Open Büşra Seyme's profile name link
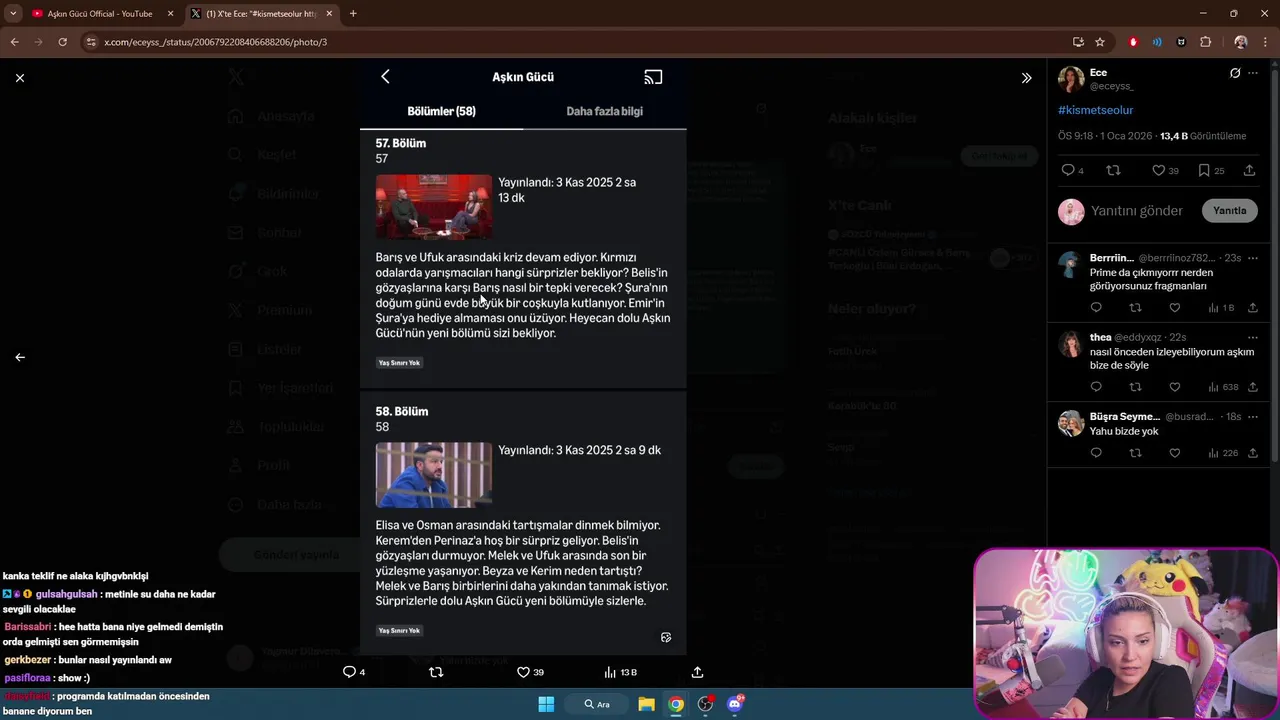Screen dimensions: 1280x720 tap(1125, 417)
